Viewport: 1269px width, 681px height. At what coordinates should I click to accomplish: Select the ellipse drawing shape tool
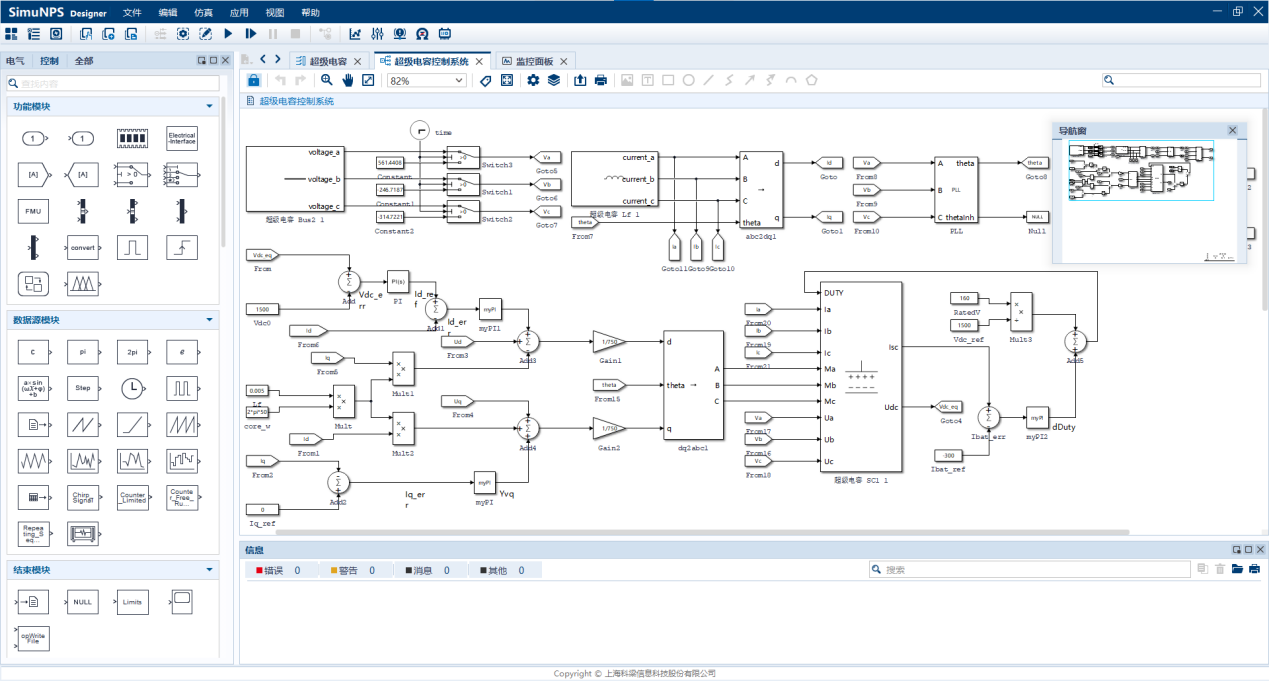pyautogui.click(x=688, y=80)
